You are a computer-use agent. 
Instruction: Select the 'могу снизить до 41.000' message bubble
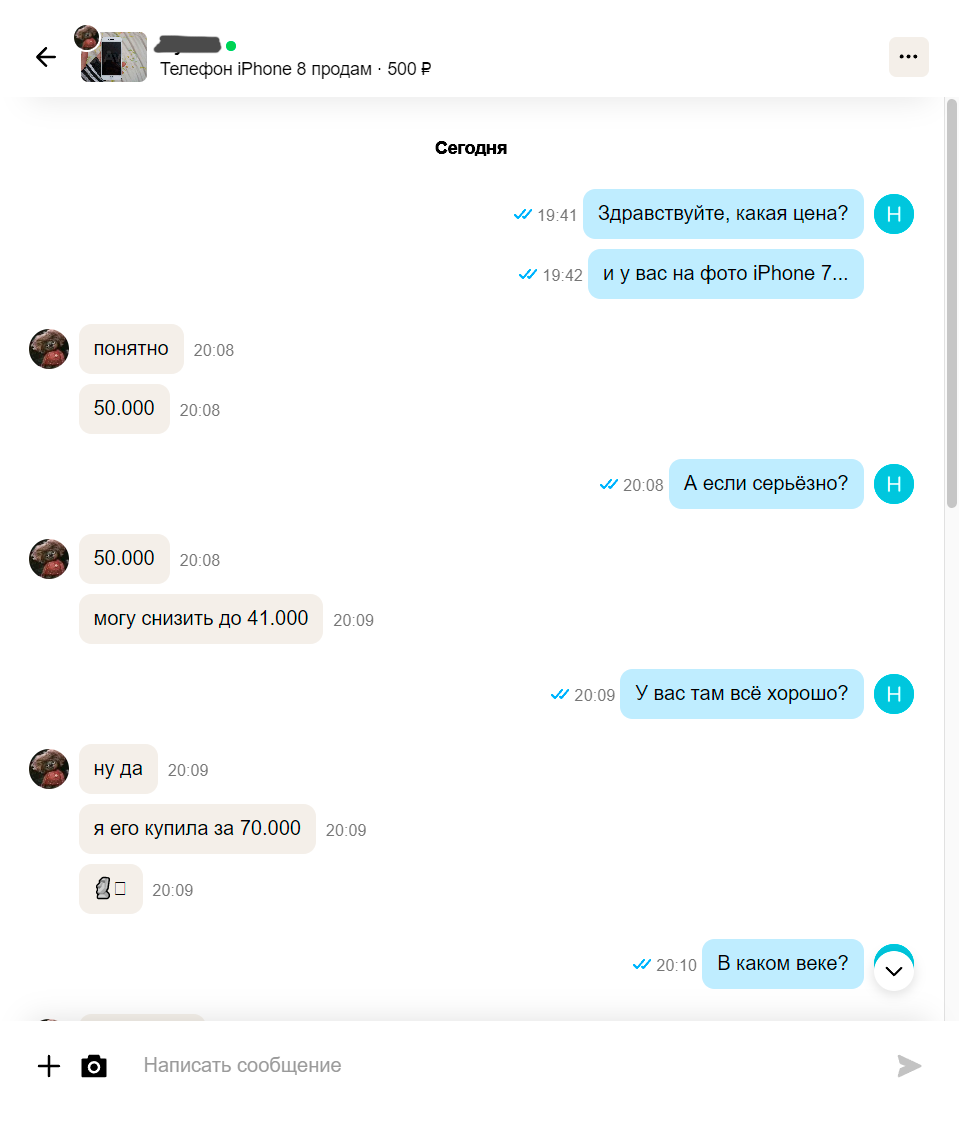click(x=201, y=619)
